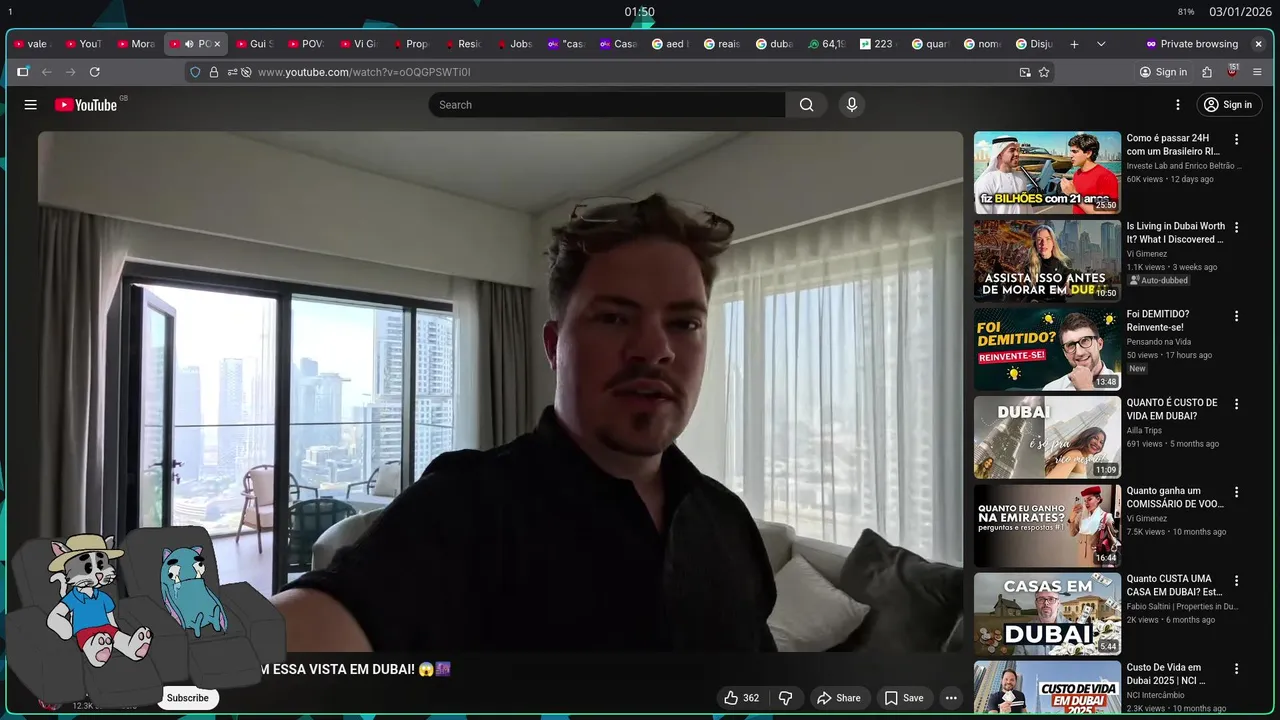Switch to the 'vale' tab

click(x=32, y=44)
